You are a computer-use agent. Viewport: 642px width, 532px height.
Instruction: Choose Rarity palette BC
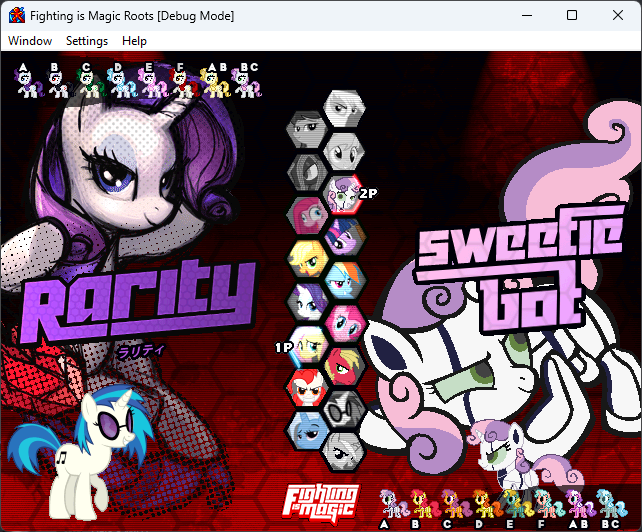tap(246, 81)
